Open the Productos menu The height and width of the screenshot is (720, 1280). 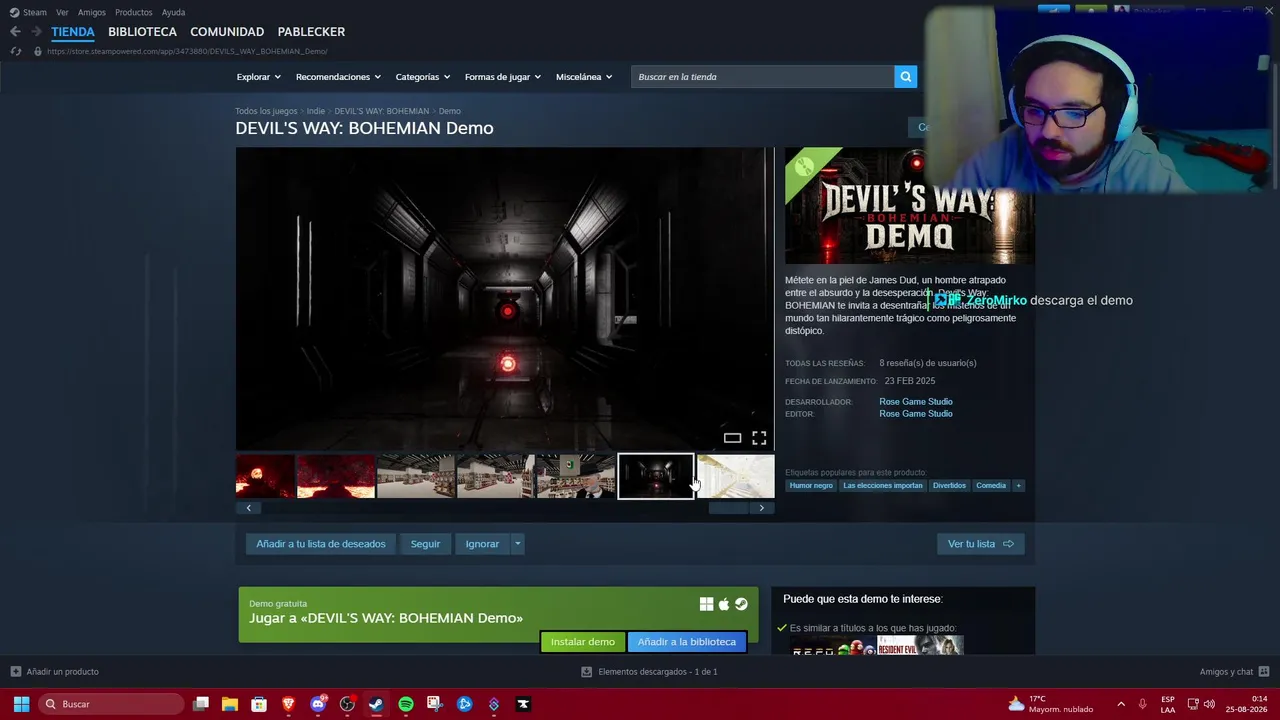click(x=134, y=12)
